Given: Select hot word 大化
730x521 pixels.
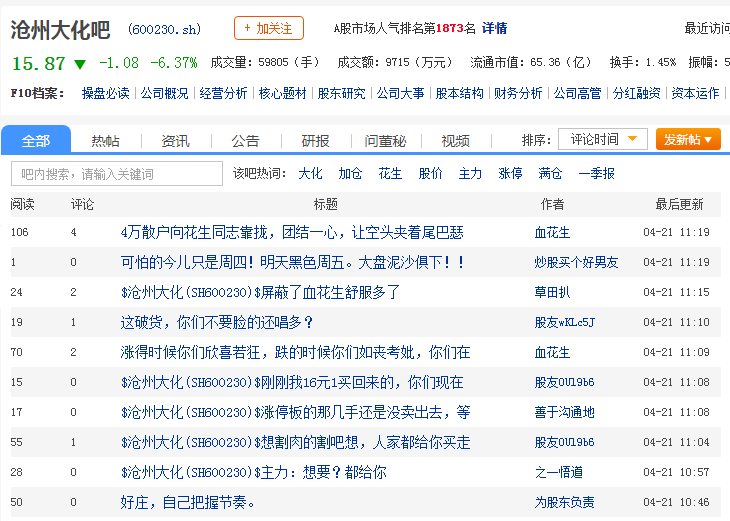Looking at the screenshot, I should pos(310,174).
